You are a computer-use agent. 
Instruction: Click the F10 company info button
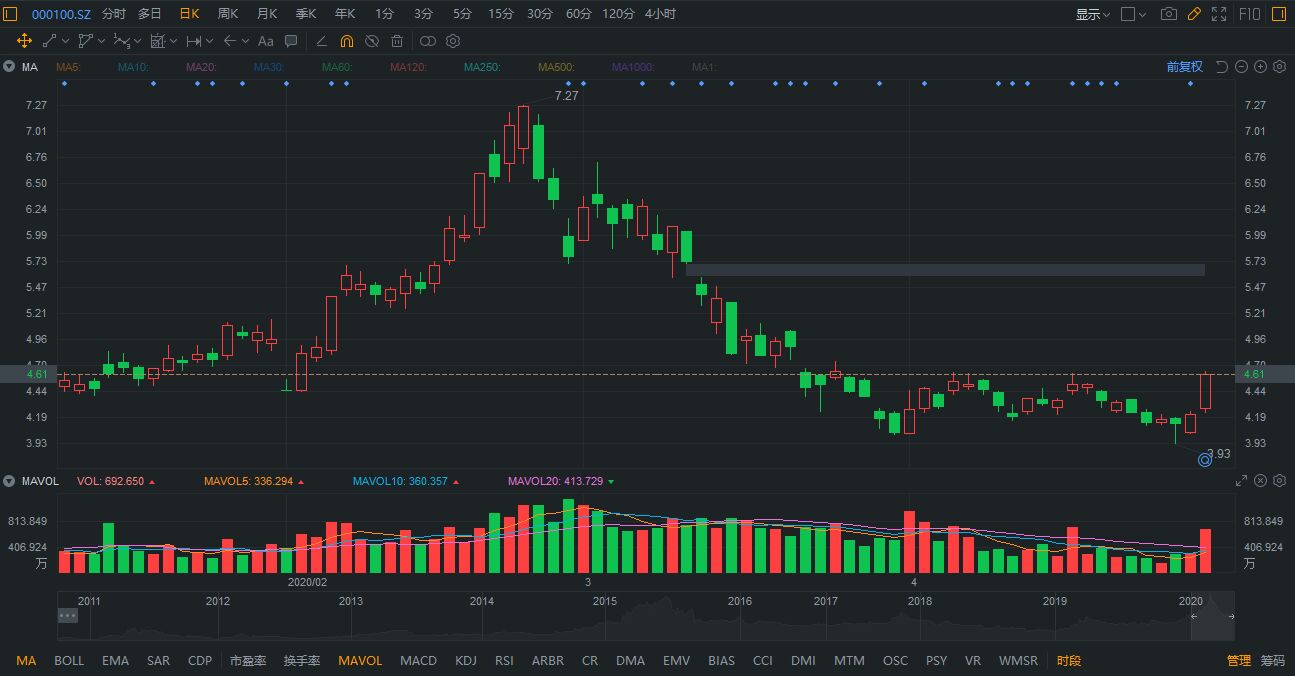(x=1249, y=14)
